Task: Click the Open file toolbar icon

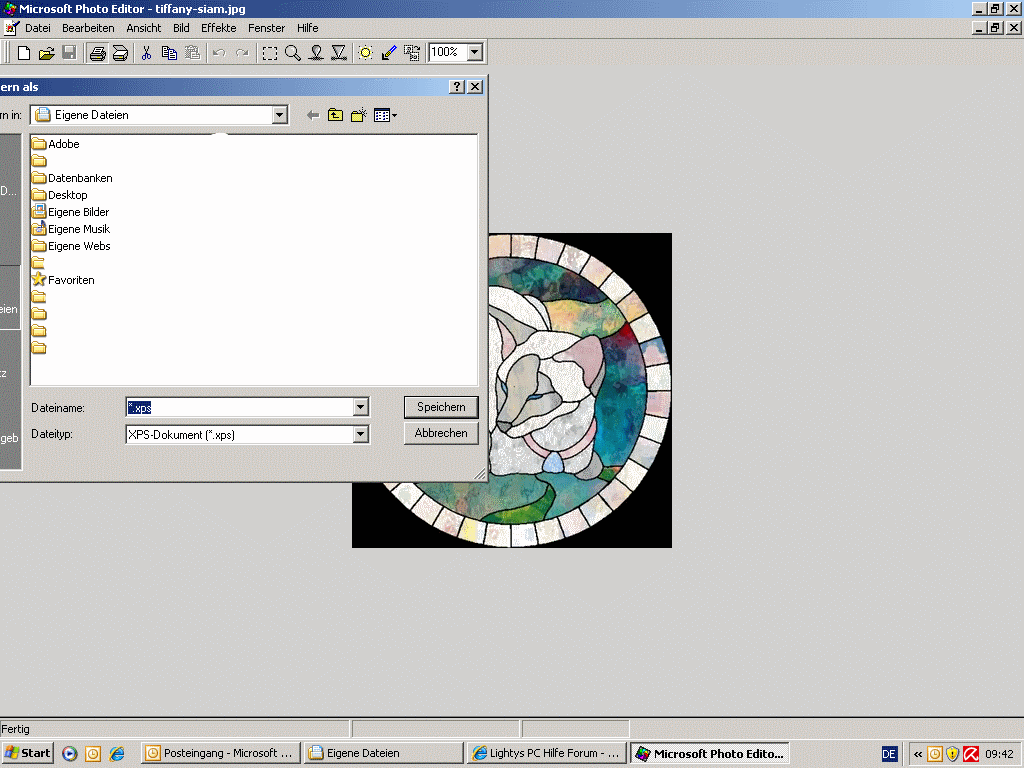Action: tap(46, 53)
